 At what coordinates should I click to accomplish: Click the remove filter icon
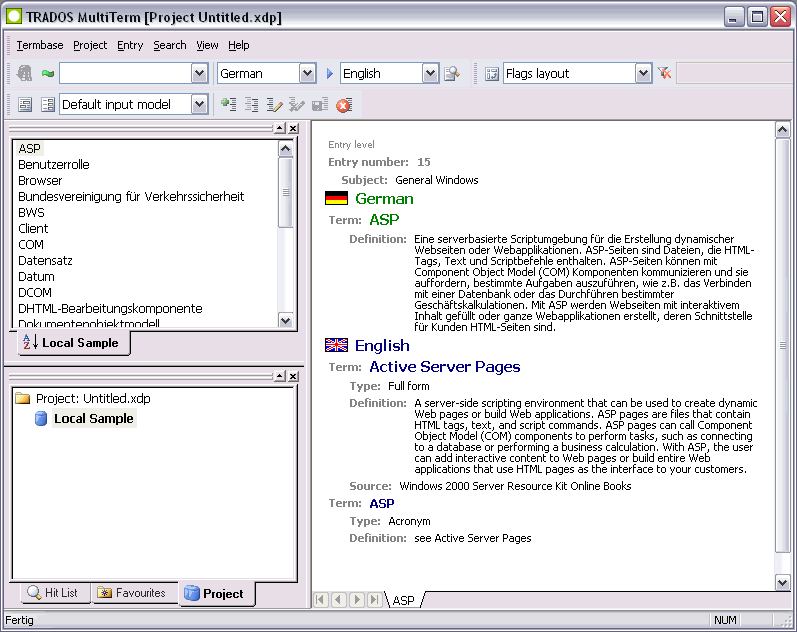pyautogui.click(x=664, y=74)
